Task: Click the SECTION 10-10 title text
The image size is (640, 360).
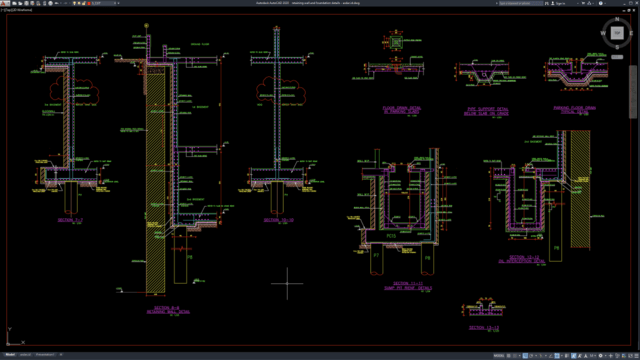Action: [x=278, y=220]
